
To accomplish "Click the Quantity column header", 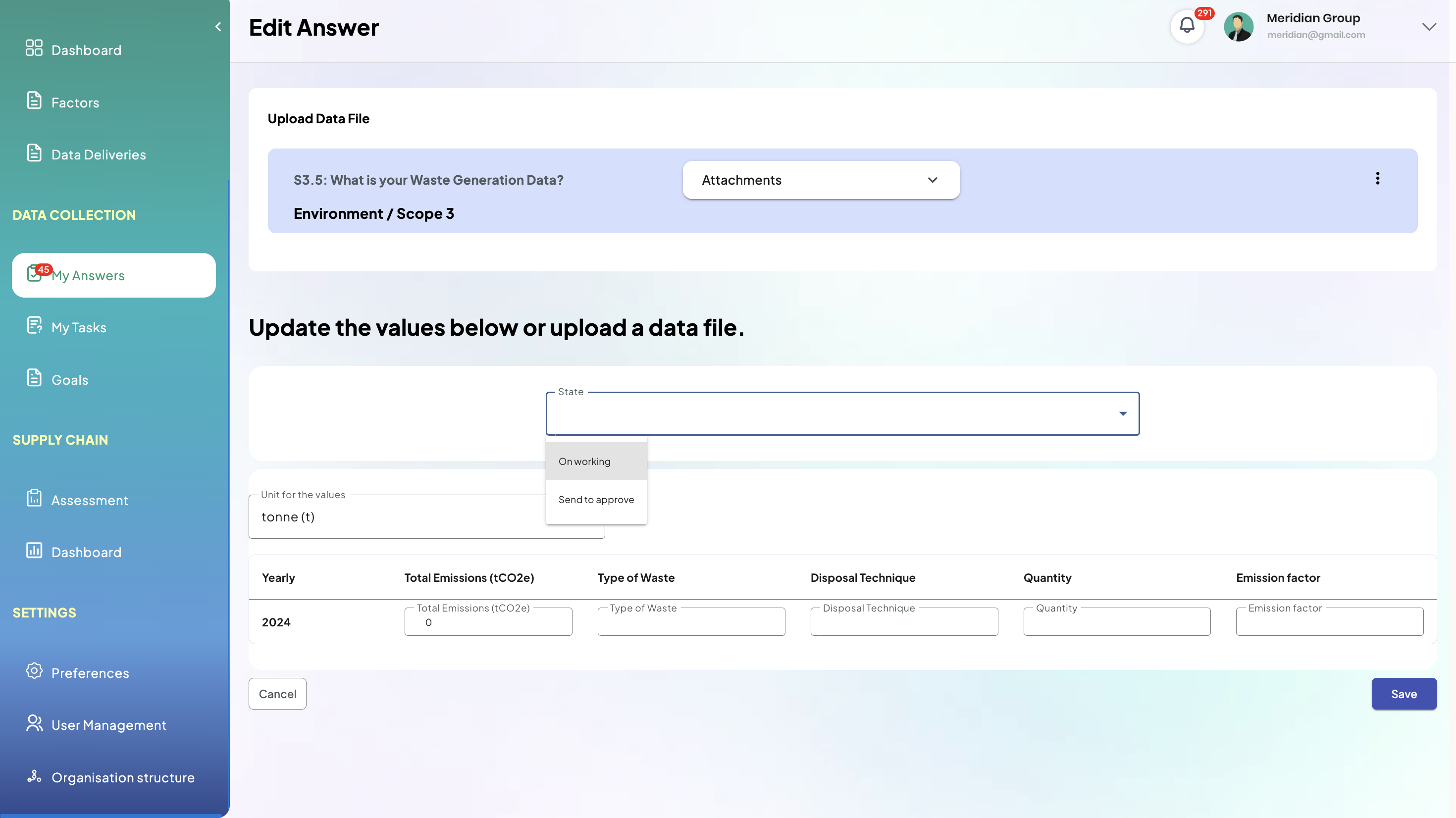I will coord(1047,578).
